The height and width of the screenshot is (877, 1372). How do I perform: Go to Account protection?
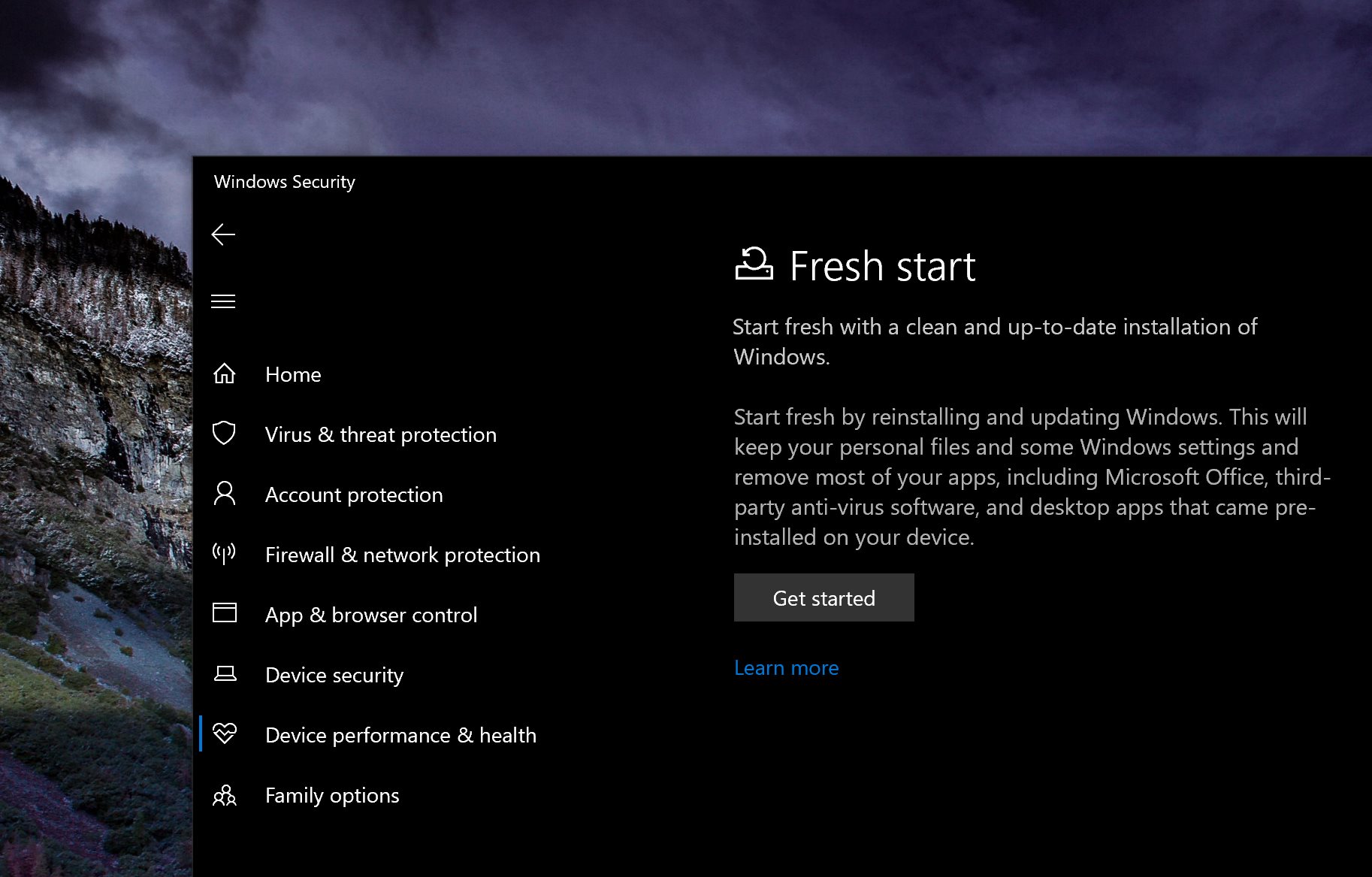click(x=354, y=494)
